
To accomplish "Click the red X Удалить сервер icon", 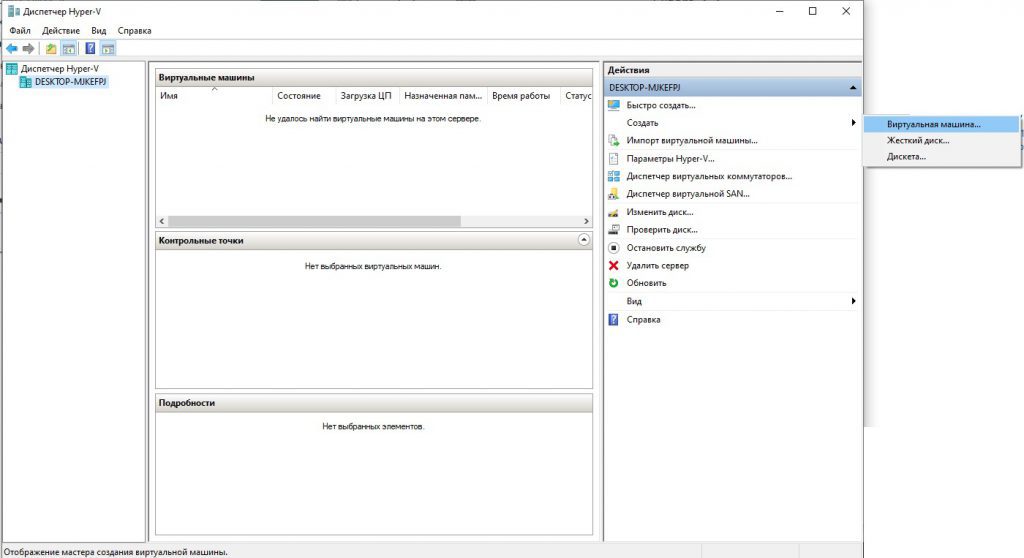I will click(614, 265).
